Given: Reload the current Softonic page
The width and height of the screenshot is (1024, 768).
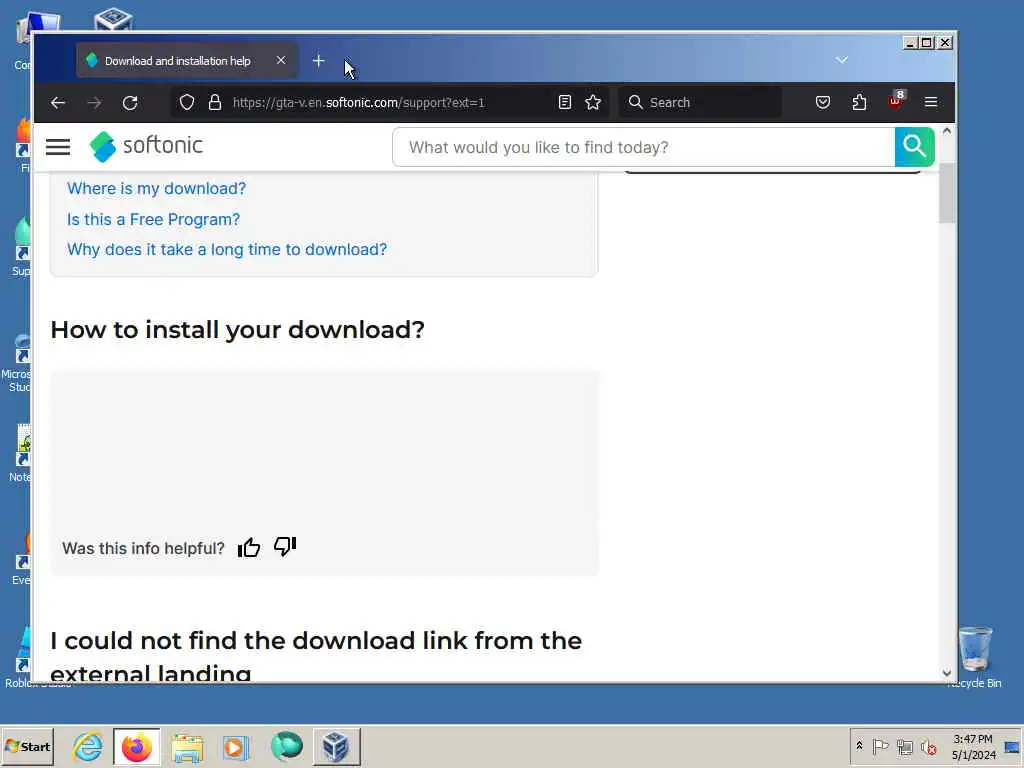Looking at the screenshot, I should point(130,103).
